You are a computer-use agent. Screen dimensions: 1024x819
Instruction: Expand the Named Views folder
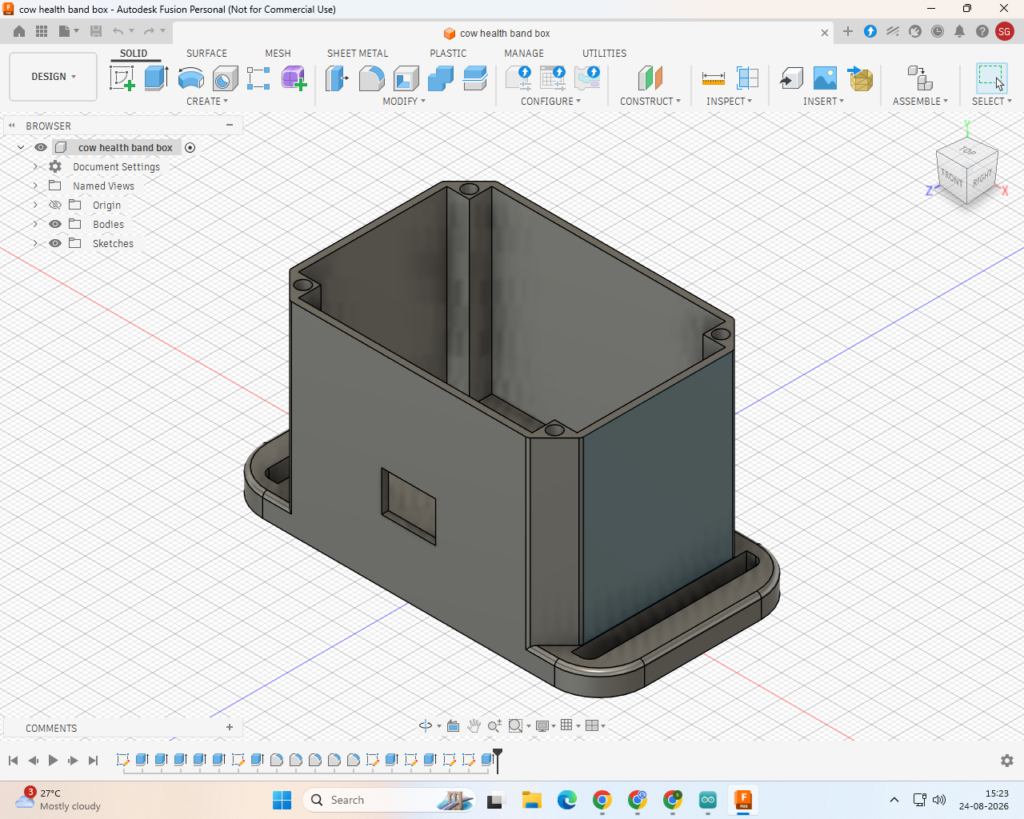click(x=35, y=185)
